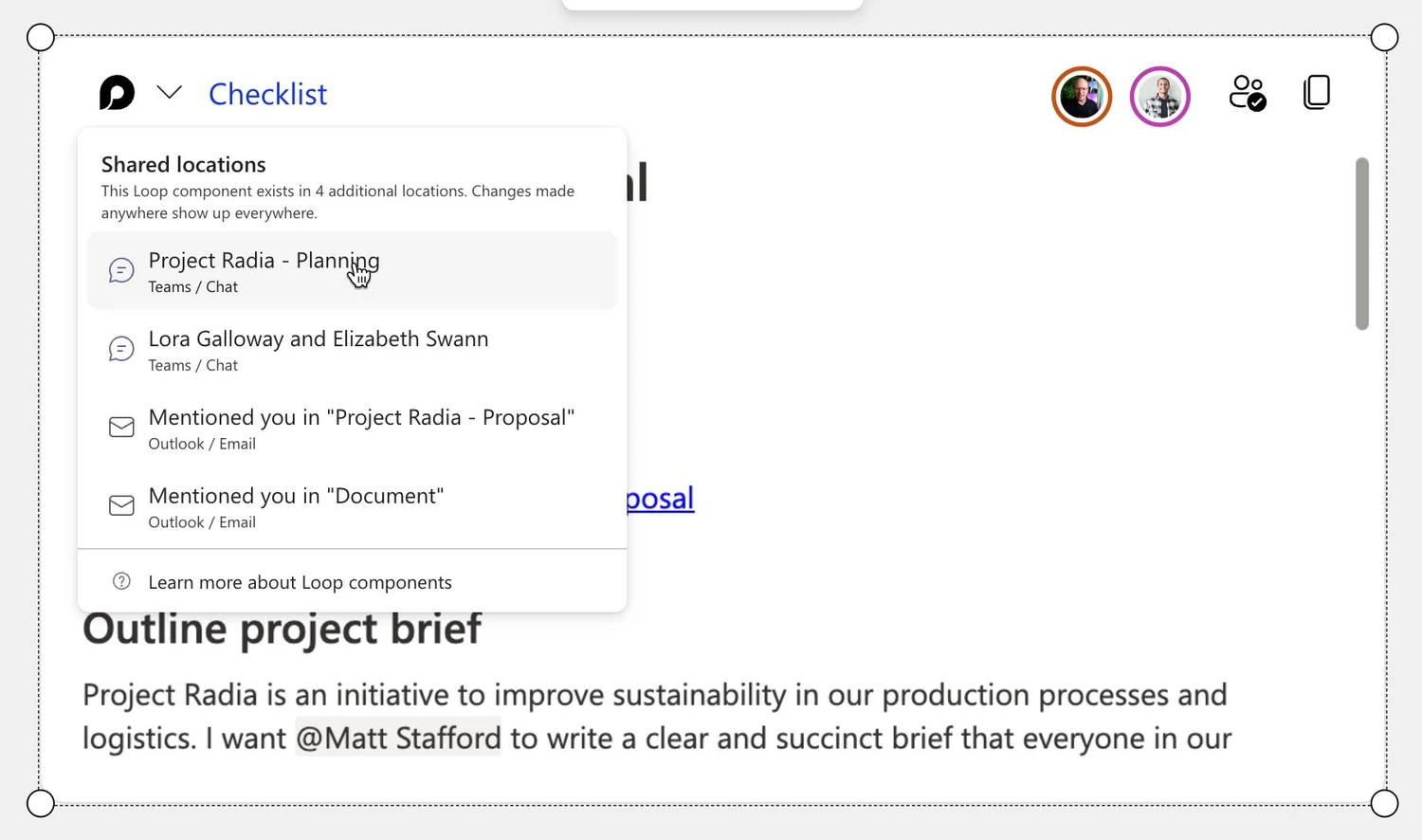This screenshot has height=840, width=1422.
Task: Click the question mark icon near Learn more
Action: coord(121,581)
